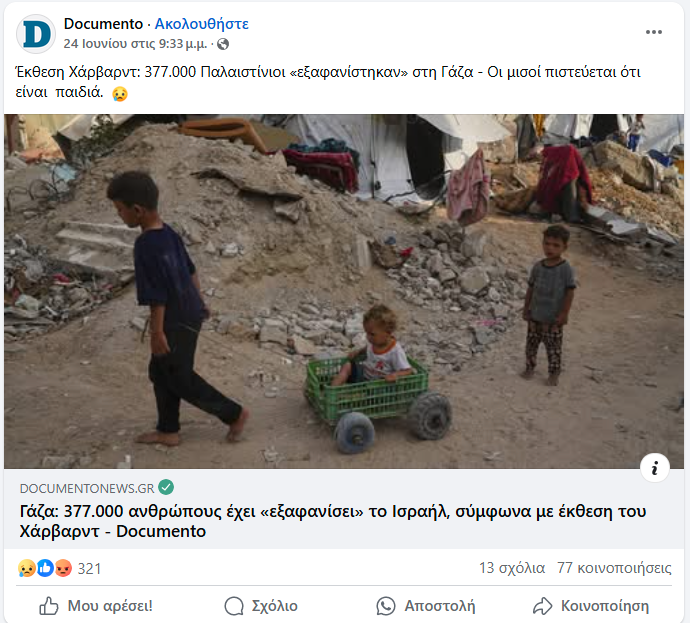
Task: Click the WhatsApp send icon
Action: [386, 606]
